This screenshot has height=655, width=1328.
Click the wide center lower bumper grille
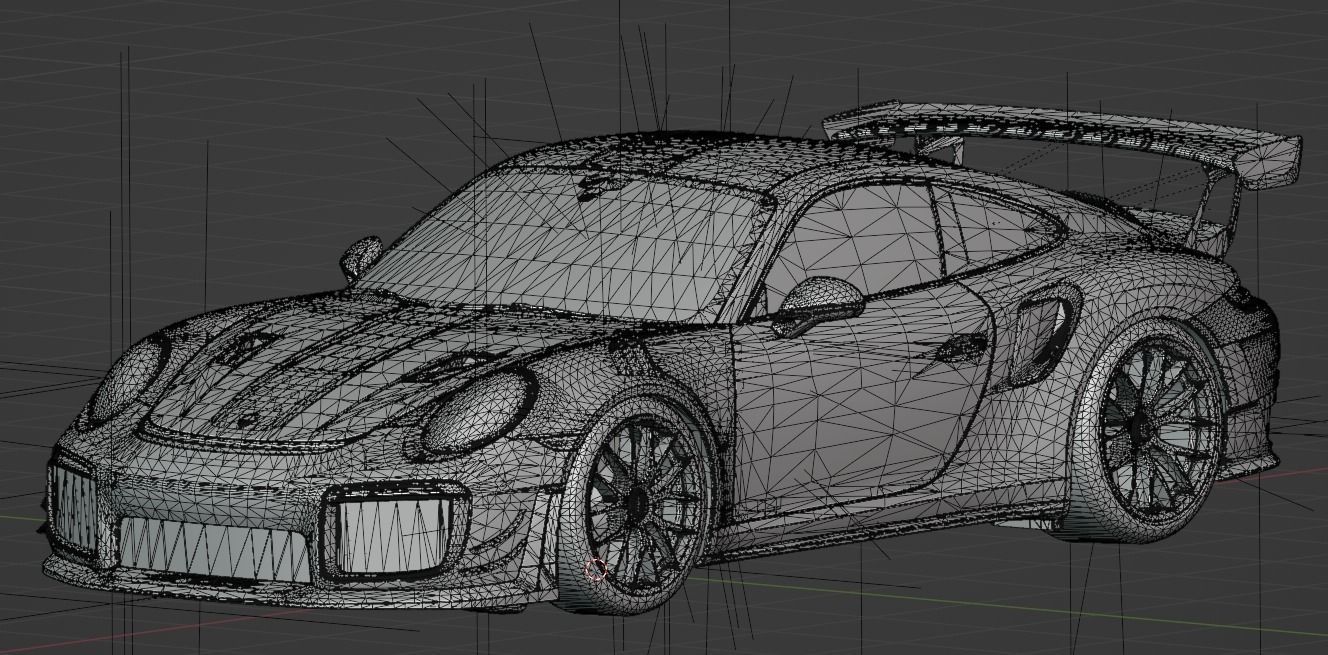point(215,550)
